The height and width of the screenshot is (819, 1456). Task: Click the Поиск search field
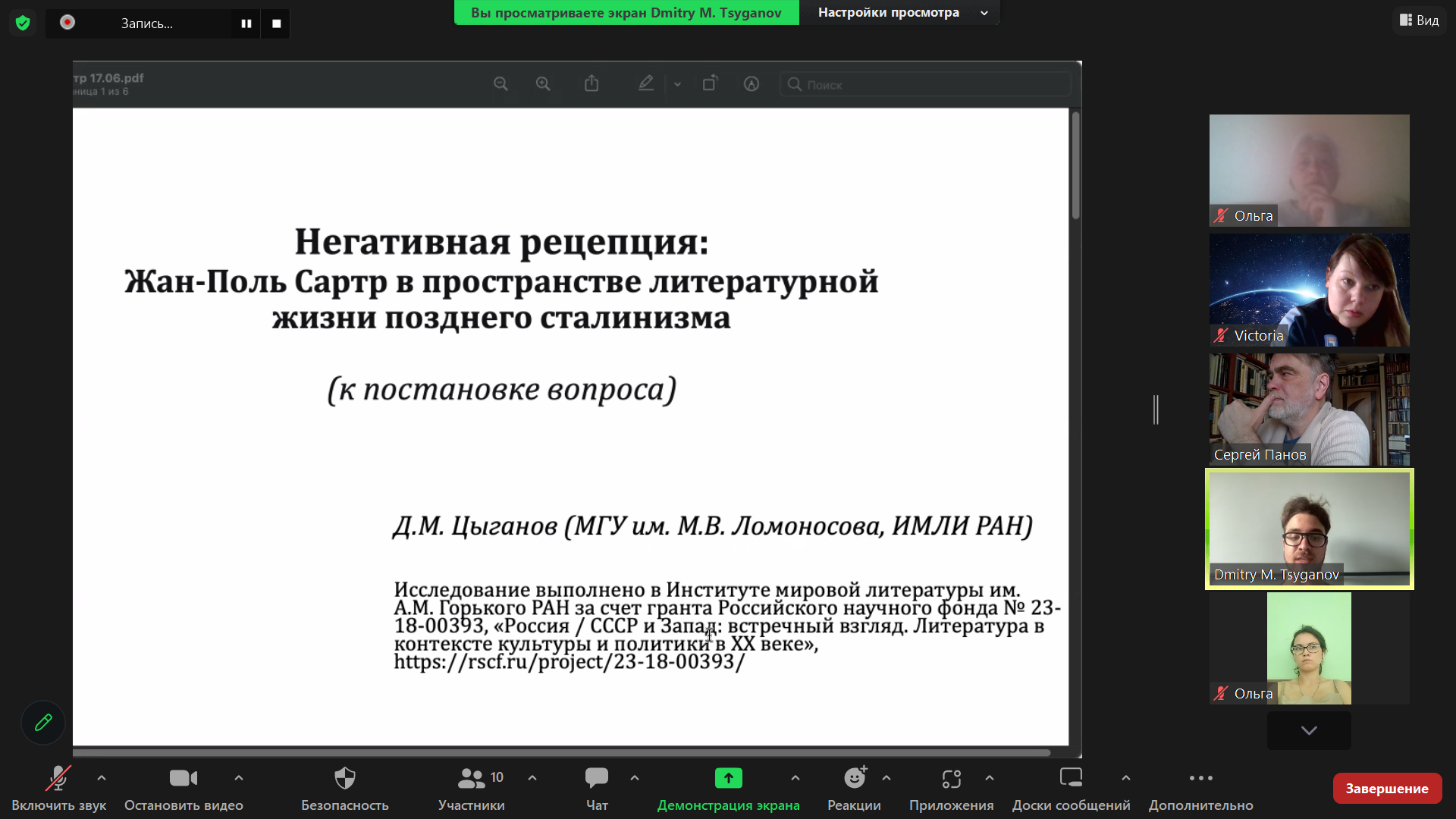click(x=925, y=84)
